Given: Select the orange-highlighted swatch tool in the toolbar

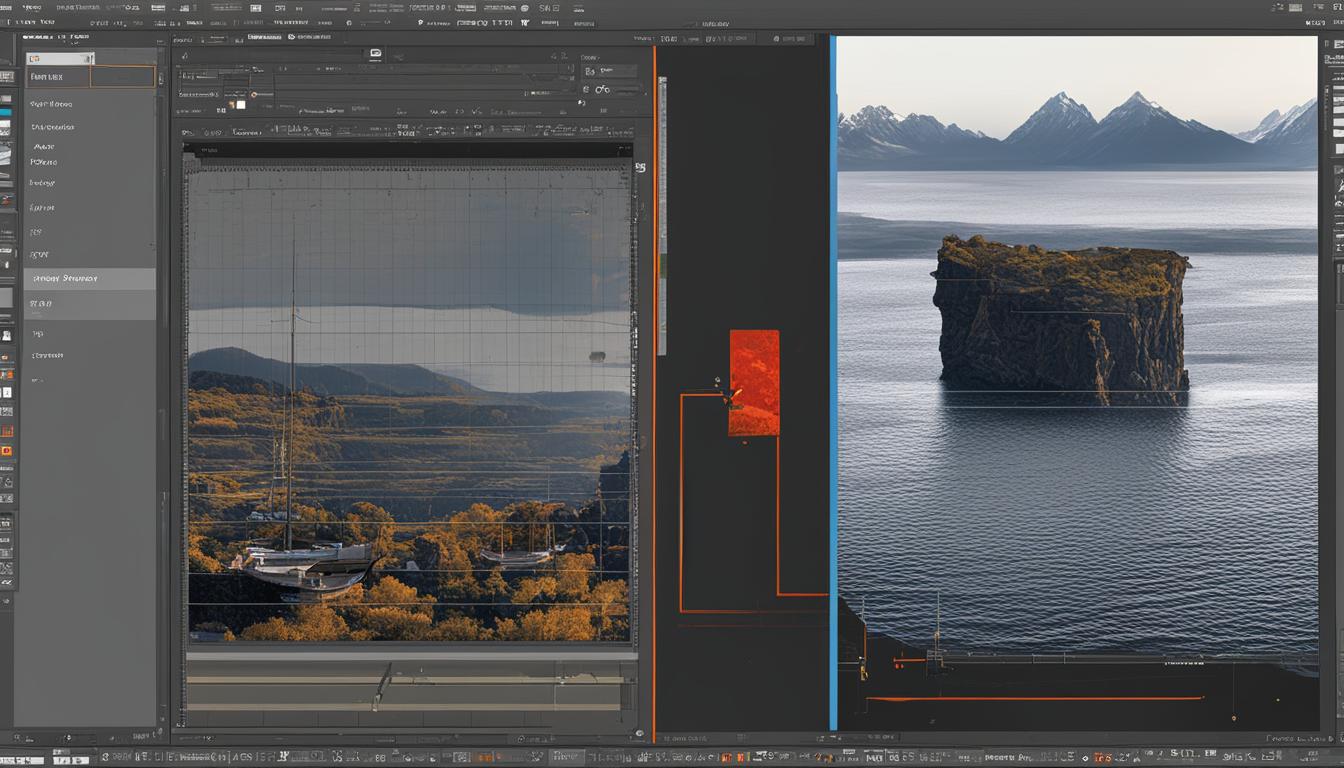Looking at the screenshot, I should (8, 451).
